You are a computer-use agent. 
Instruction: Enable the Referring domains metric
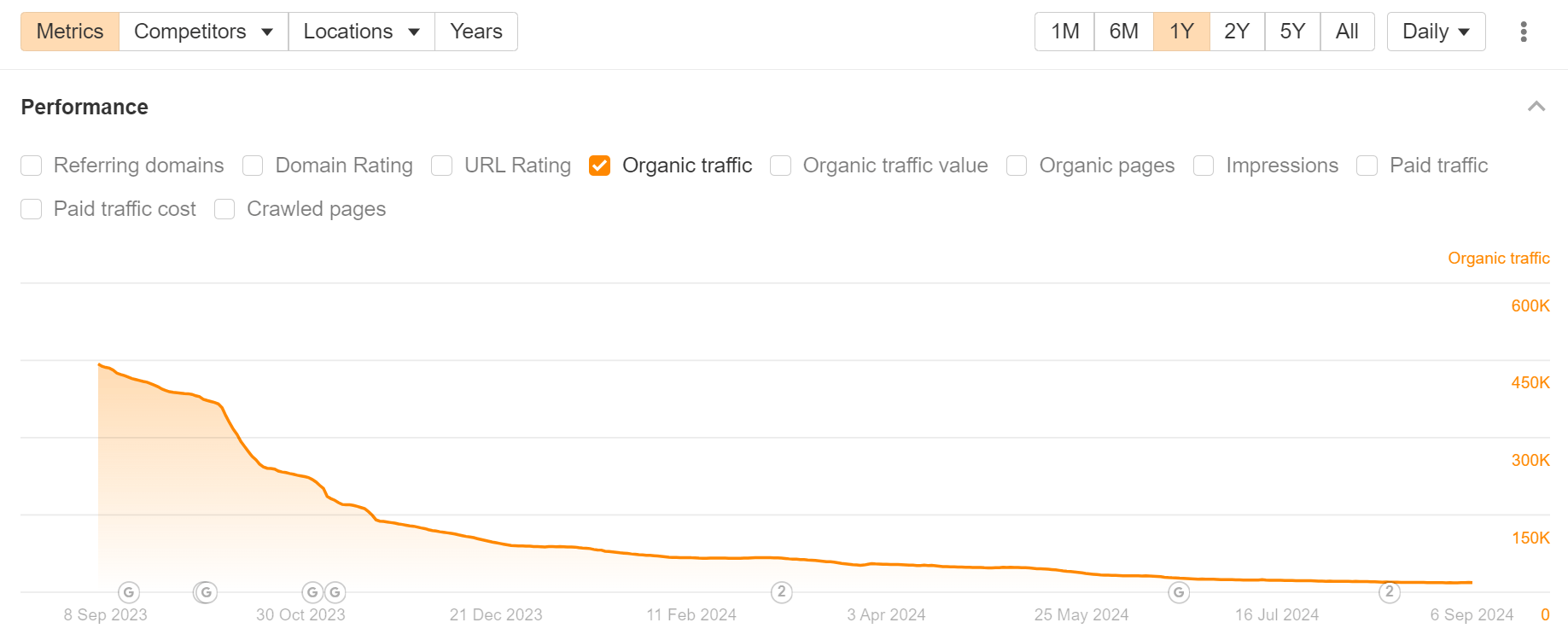tap(31, 166)
